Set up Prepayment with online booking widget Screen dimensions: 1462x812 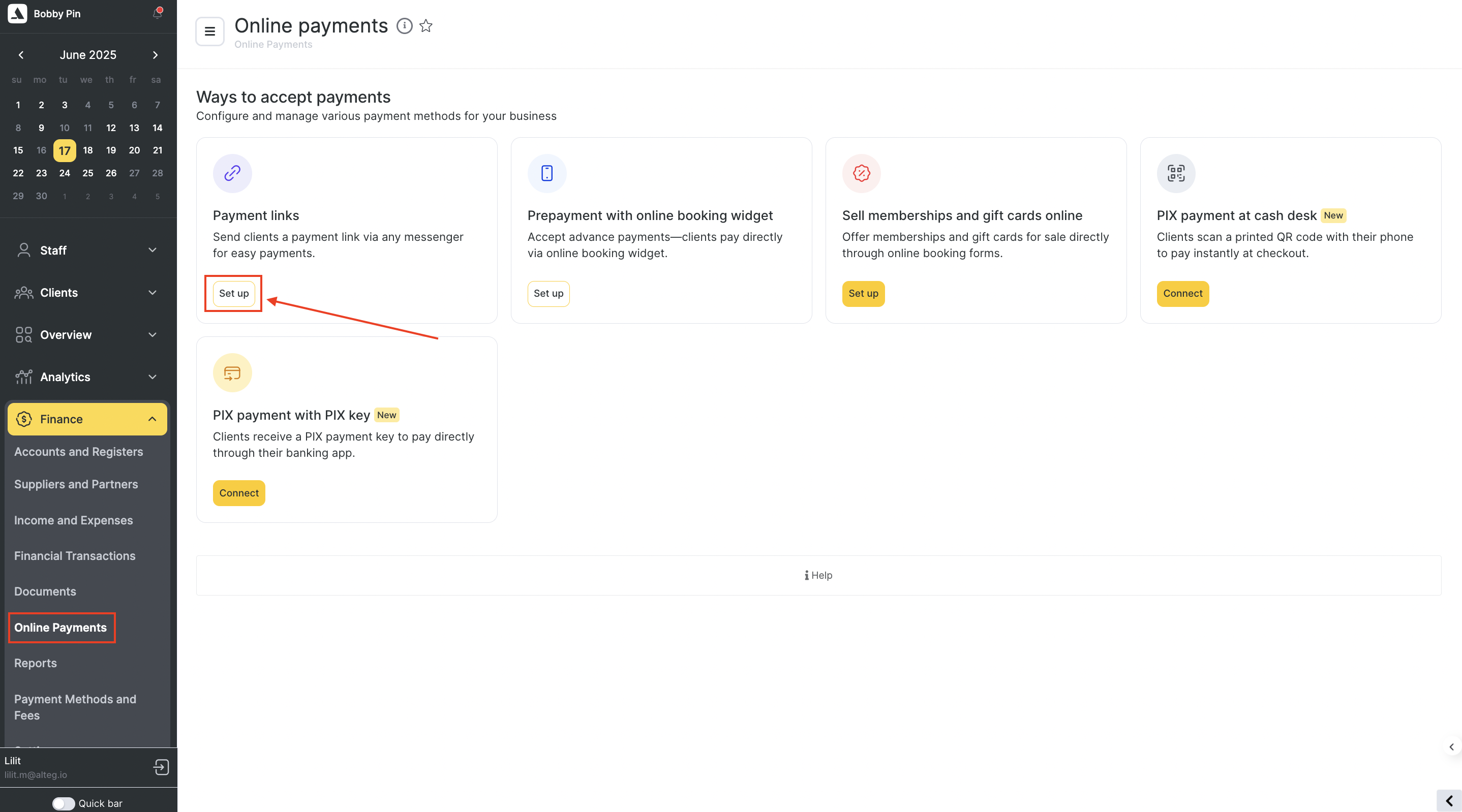click(x=548, y=293)
